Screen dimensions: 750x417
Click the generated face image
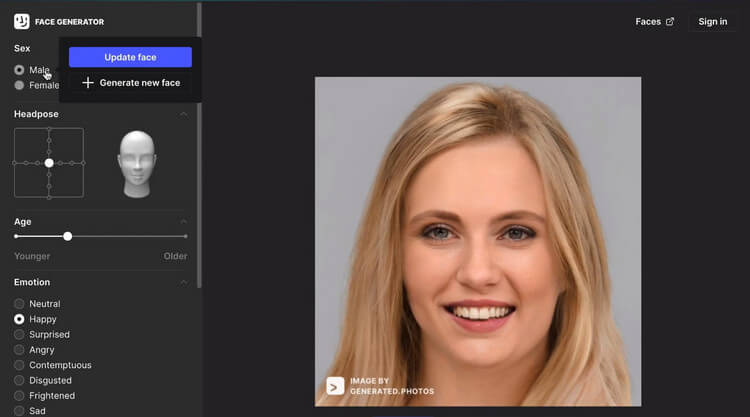coord(478,241)
